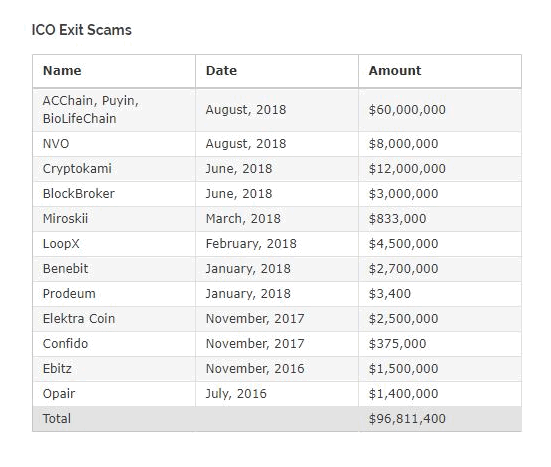
Task: Select the Amount column header
Action: (x=395, y=71)
